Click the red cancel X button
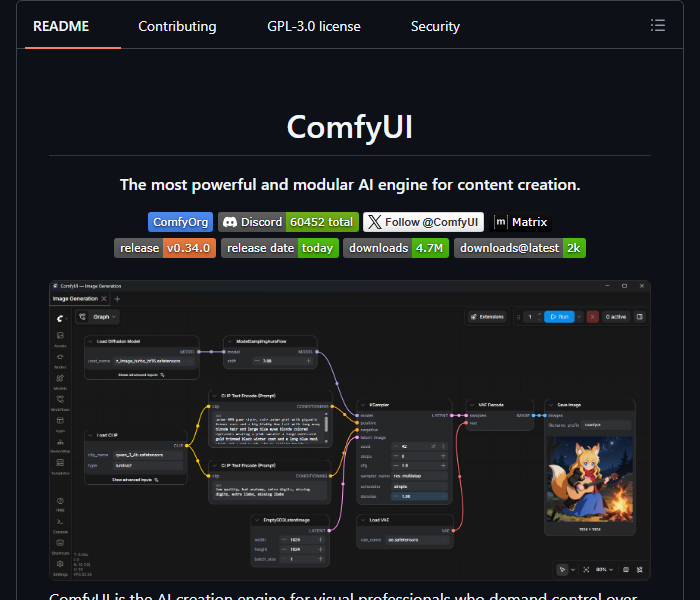 (x=592, y=317)
